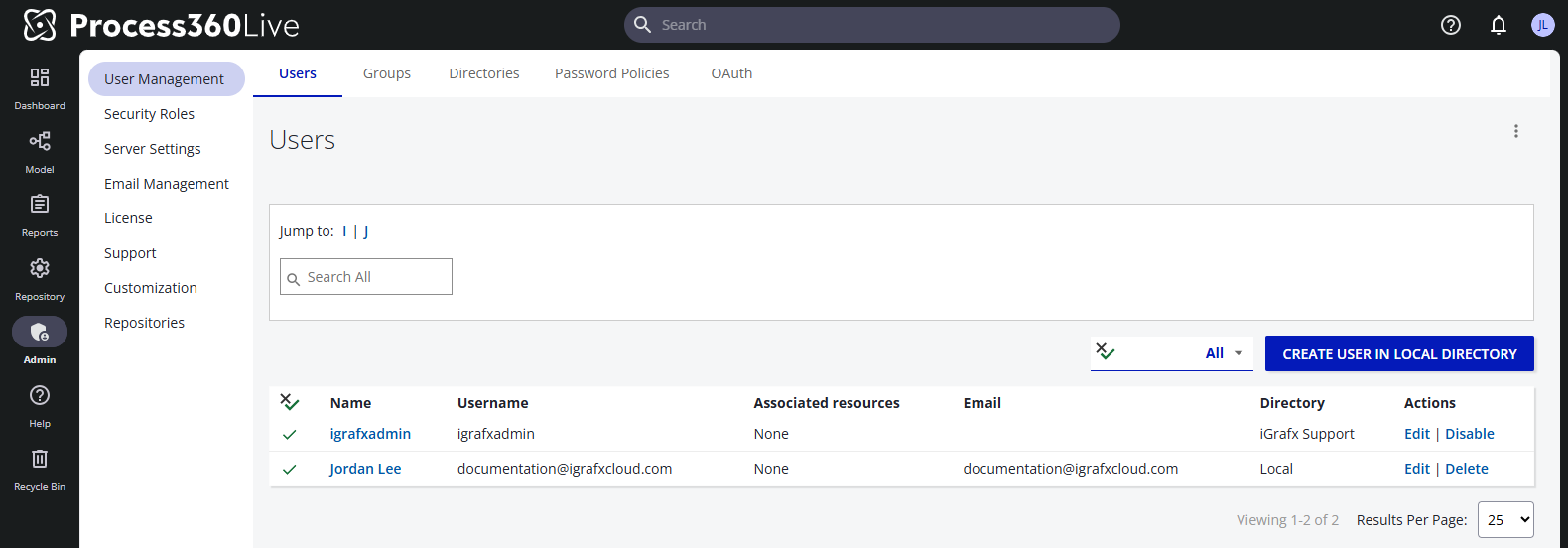Toggle select-all checkmark in table header
The height and width of the screenshot is (548, 1568).
tap(289, 402)
